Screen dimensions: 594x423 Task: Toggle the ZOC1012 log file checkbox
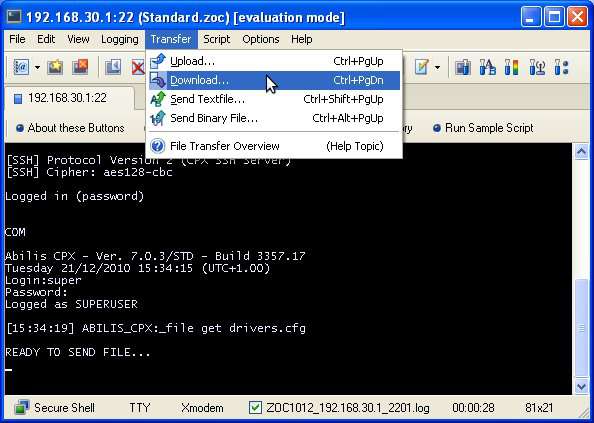point(255,408)
